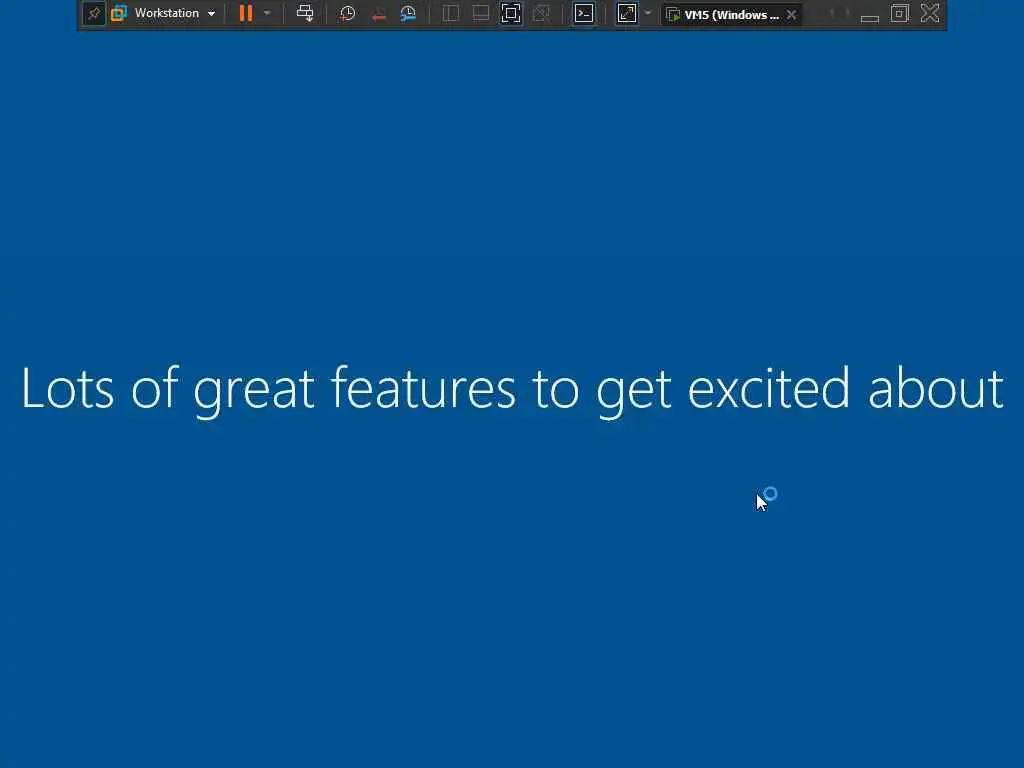Go to the next VM tab arrow
Image resolution: width=1024 pixels, height=768 pixels.
(x=847, y=13)
